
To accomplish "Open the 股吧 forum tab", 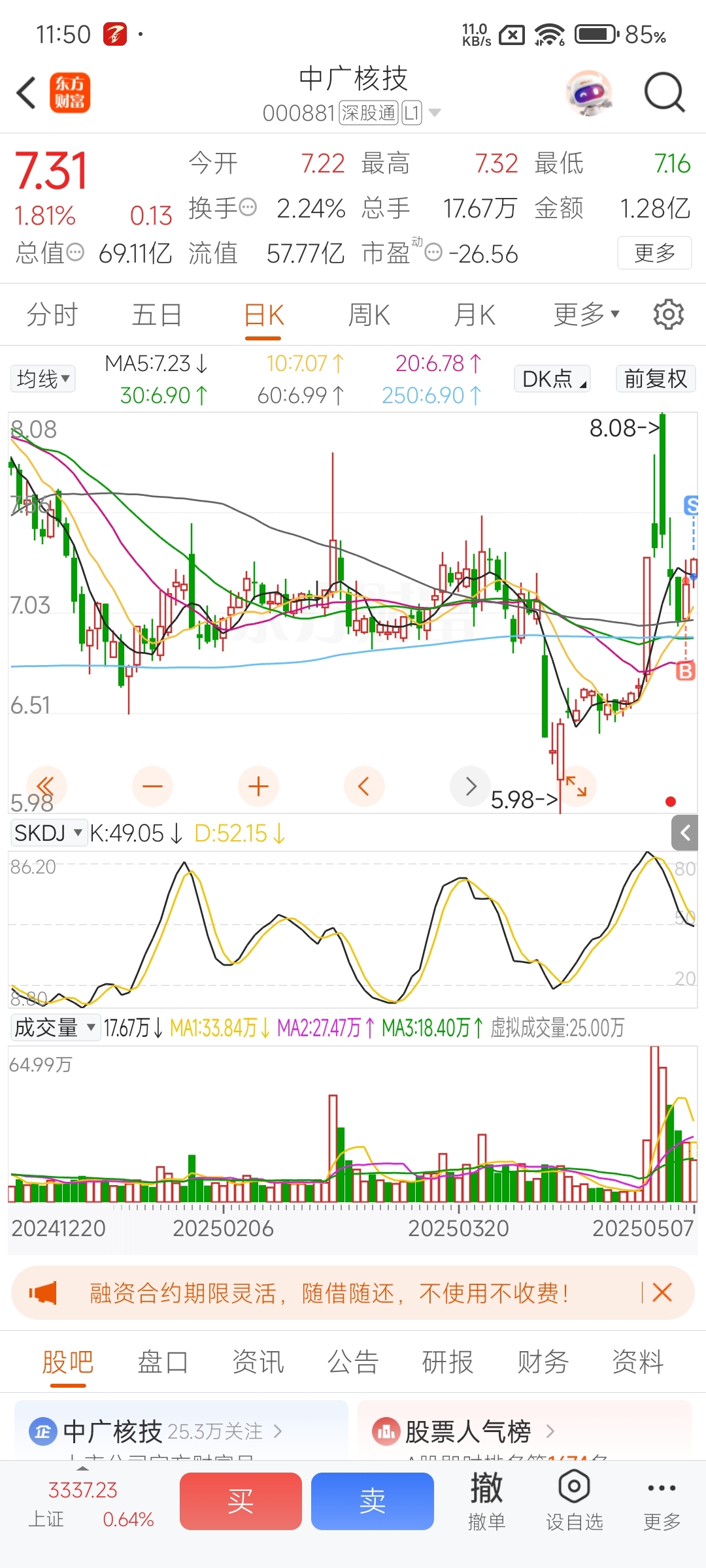I will click(68, 1362).
